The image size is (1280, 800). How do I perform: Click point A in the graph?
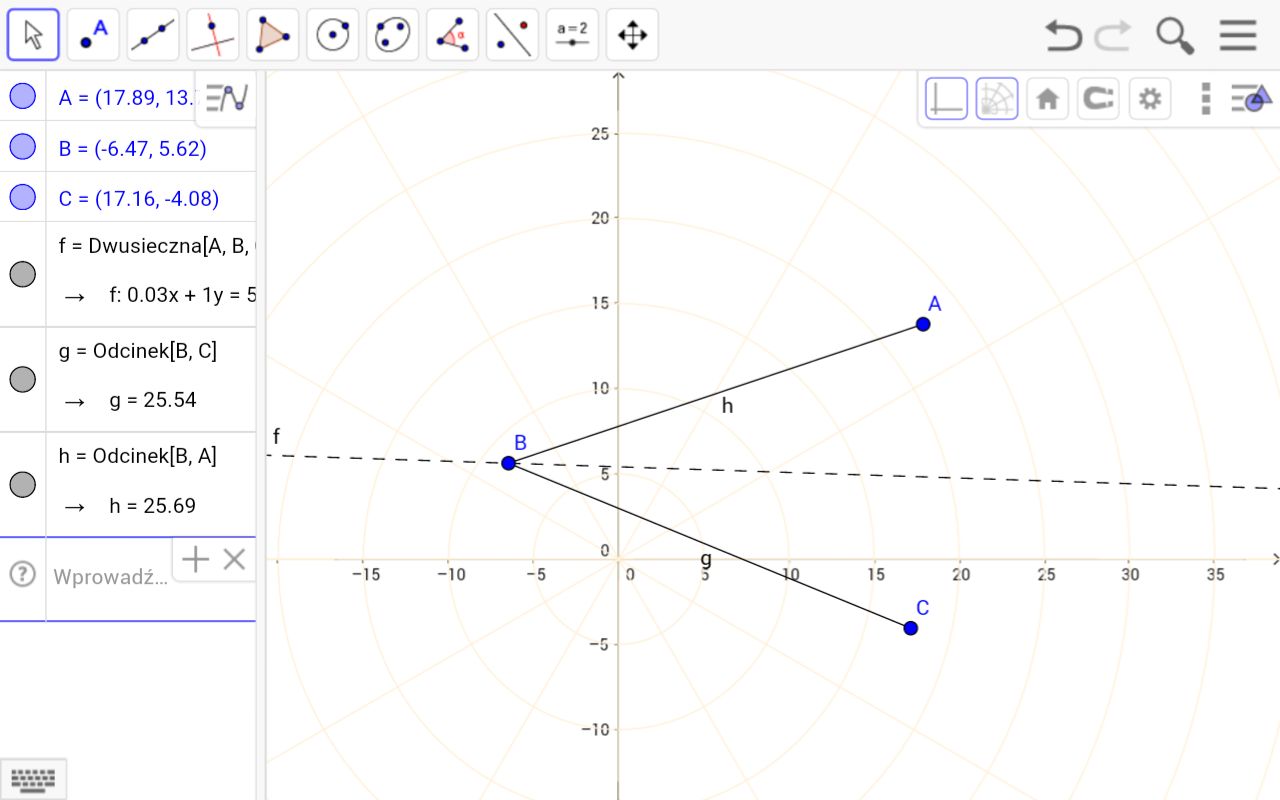click(923, 324)
